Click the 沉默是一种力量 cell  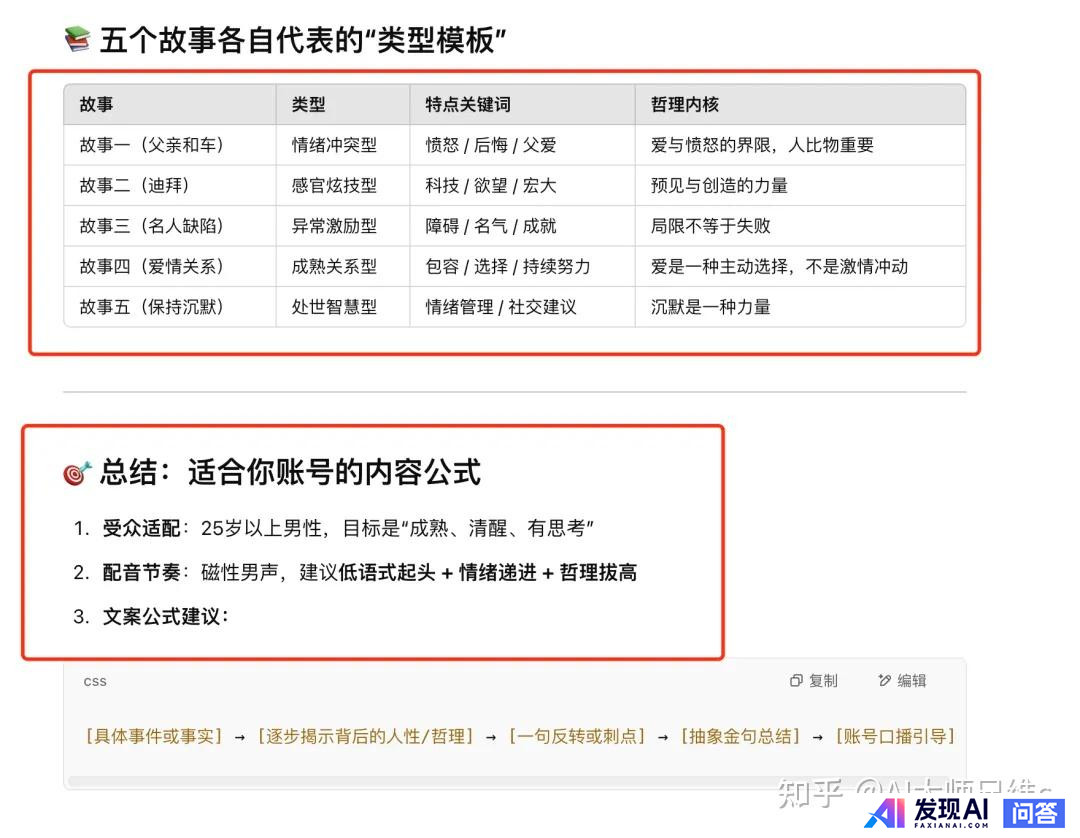[x=711, y=307]
